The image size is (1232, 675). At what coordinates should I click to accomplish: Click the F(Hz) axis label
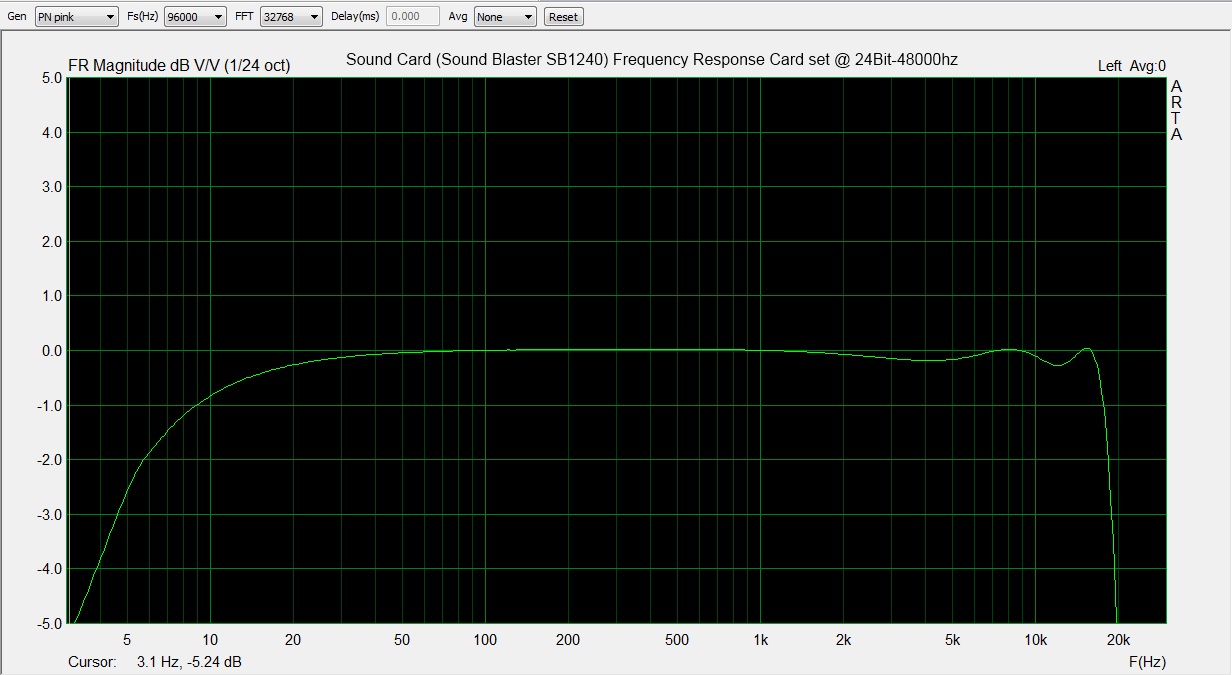click(1147, 662)
